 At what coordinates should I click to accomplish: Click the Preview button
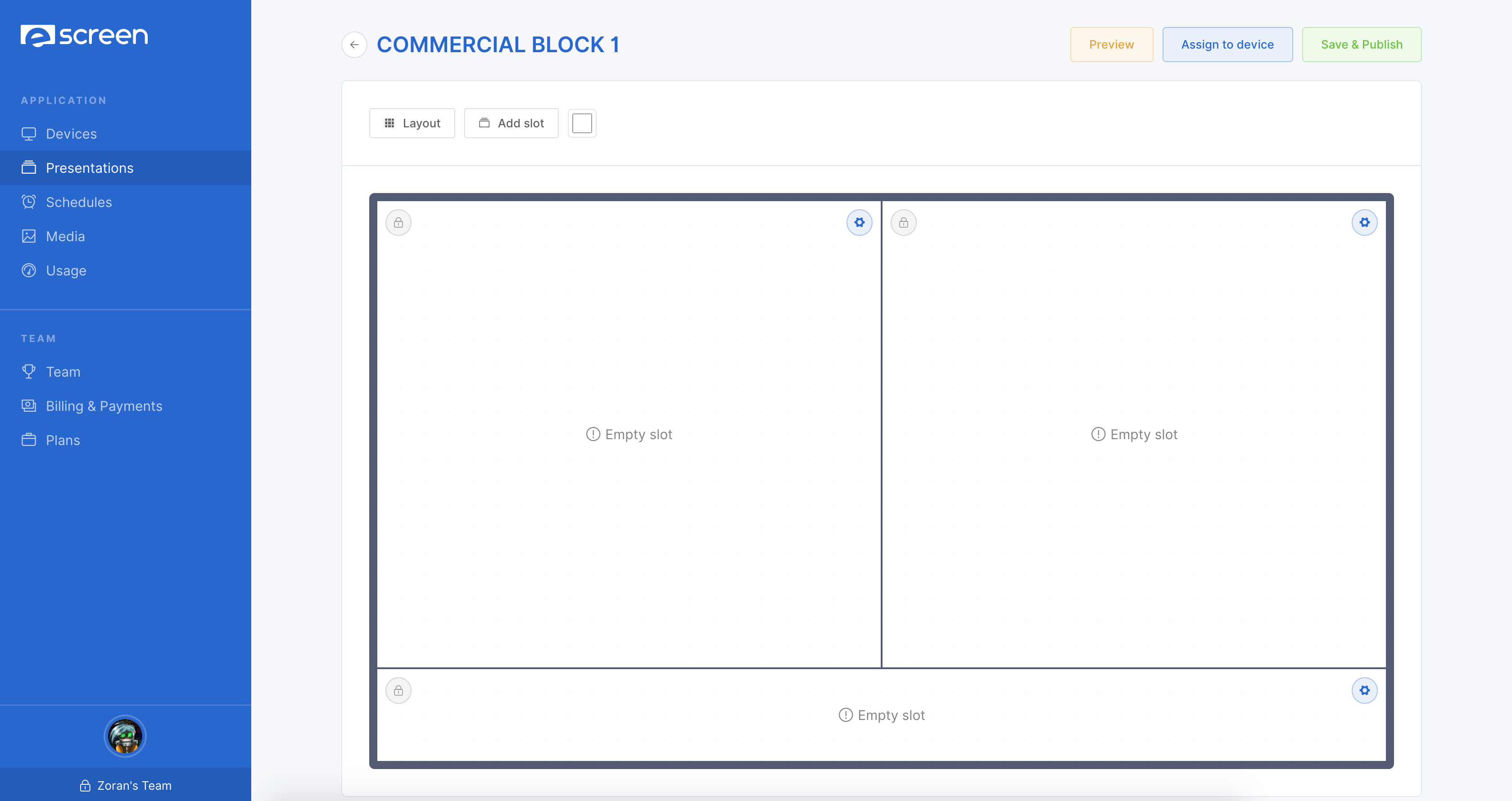point(1111,45)
